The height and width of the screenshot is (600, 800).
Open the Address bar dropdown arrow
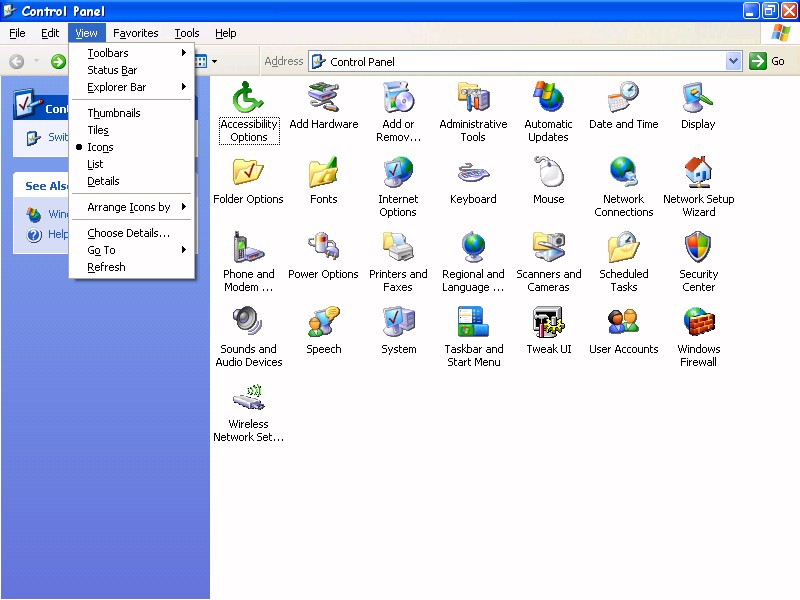coord(733,62)
